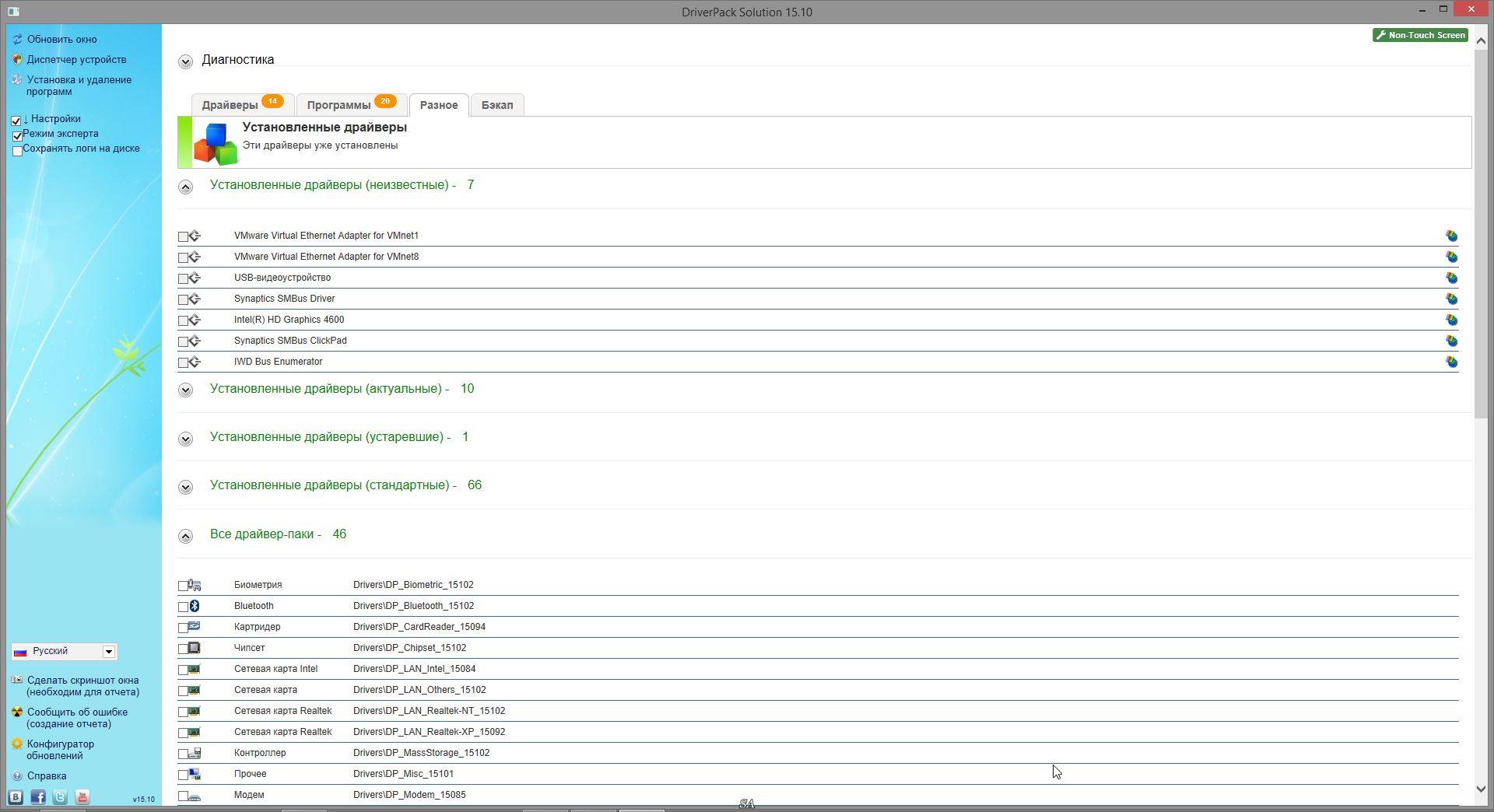Click the colored cubes Установленные драйверы icon

tap(216, 144)
